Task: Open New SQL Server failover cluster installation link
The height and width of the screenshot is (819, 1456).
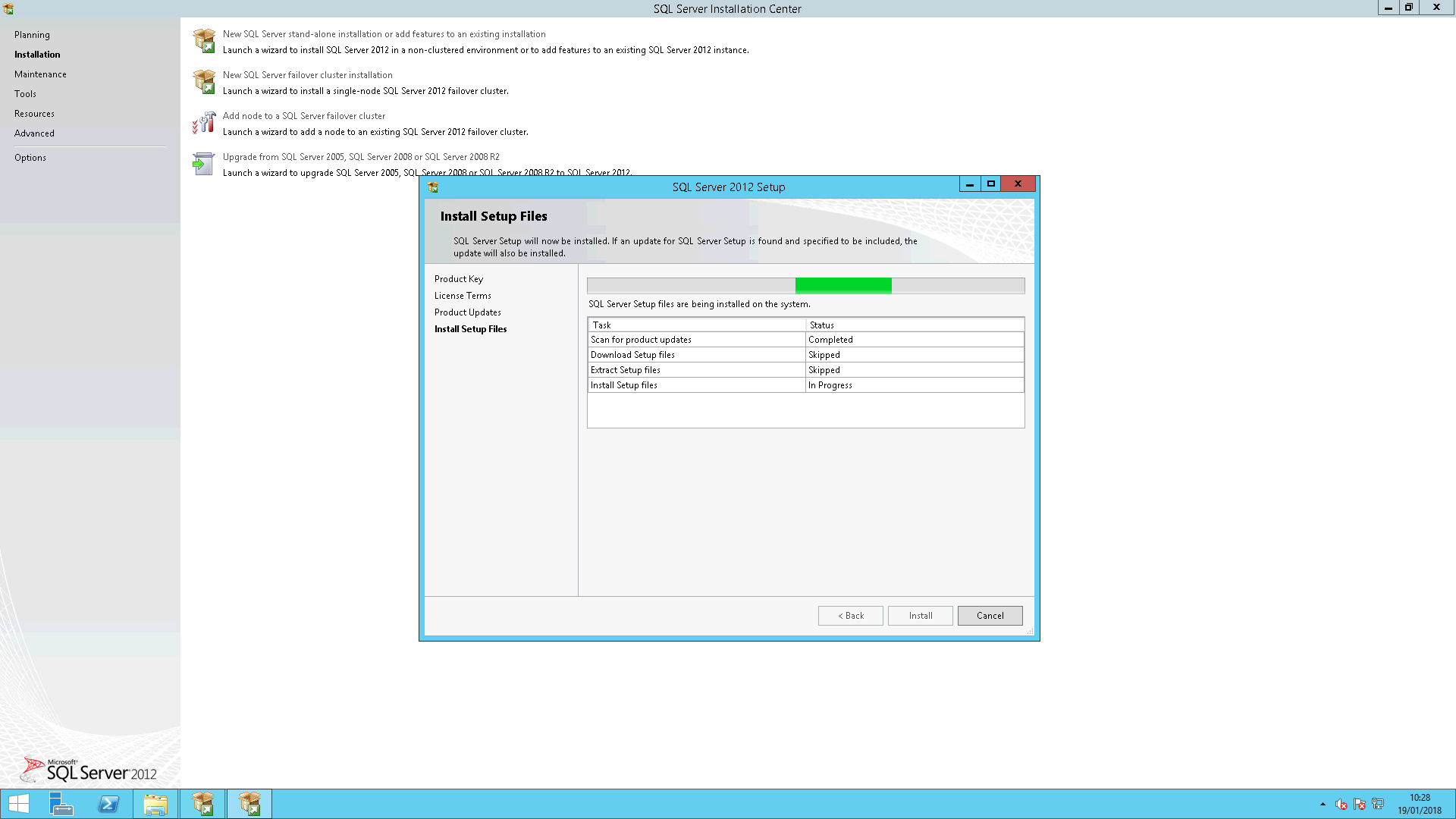Action: point(307,75)
